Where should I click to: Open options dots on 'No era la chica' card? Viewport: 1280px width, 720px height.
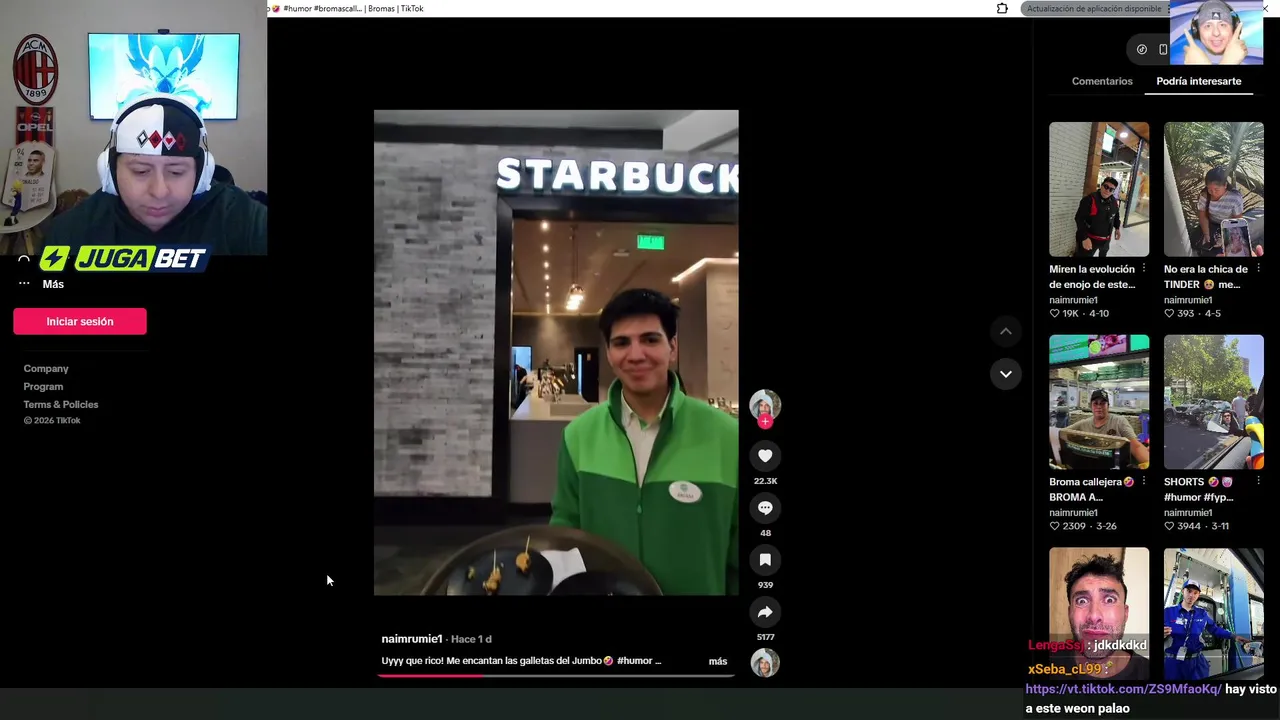(x=1258, y=269)
